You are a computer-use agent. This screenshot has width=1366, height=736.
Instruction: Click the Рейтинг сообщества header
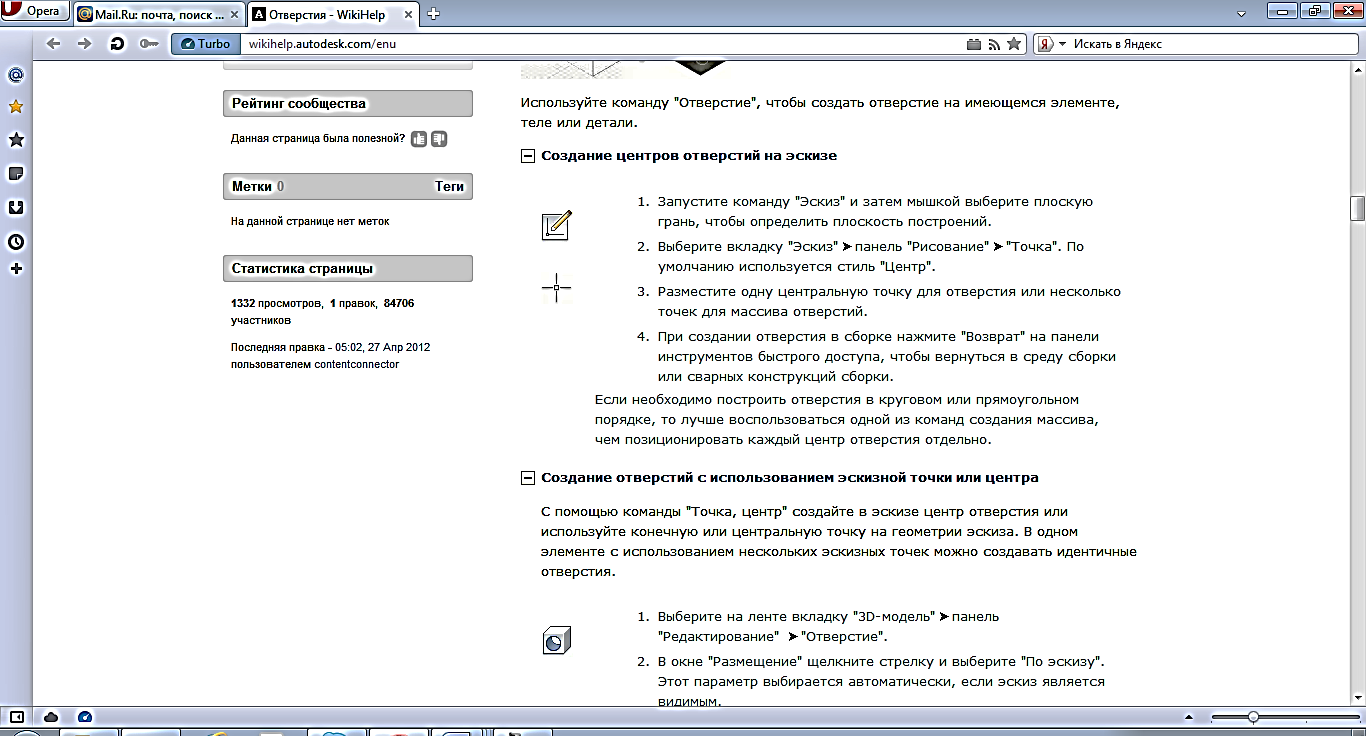coord(348,103)
